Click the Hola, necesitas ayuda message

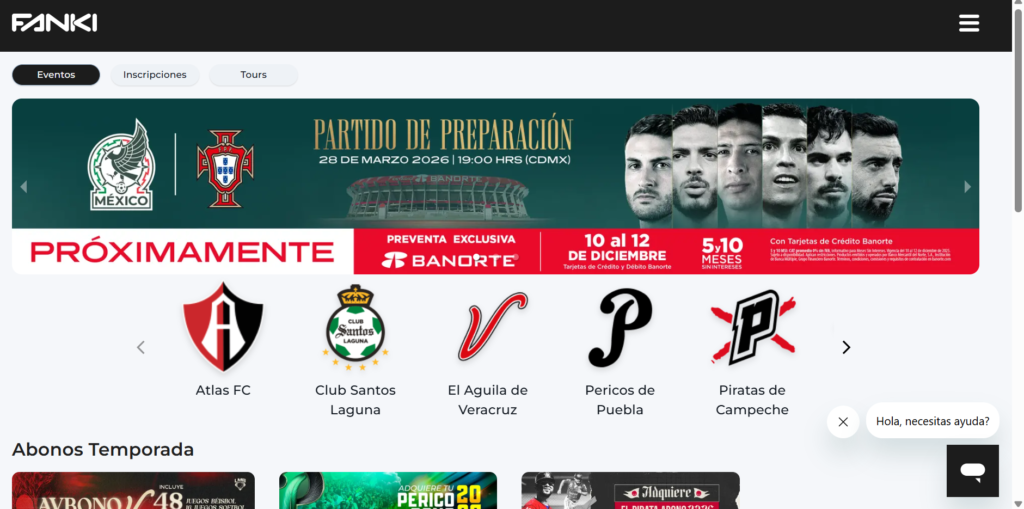(933, 421)
